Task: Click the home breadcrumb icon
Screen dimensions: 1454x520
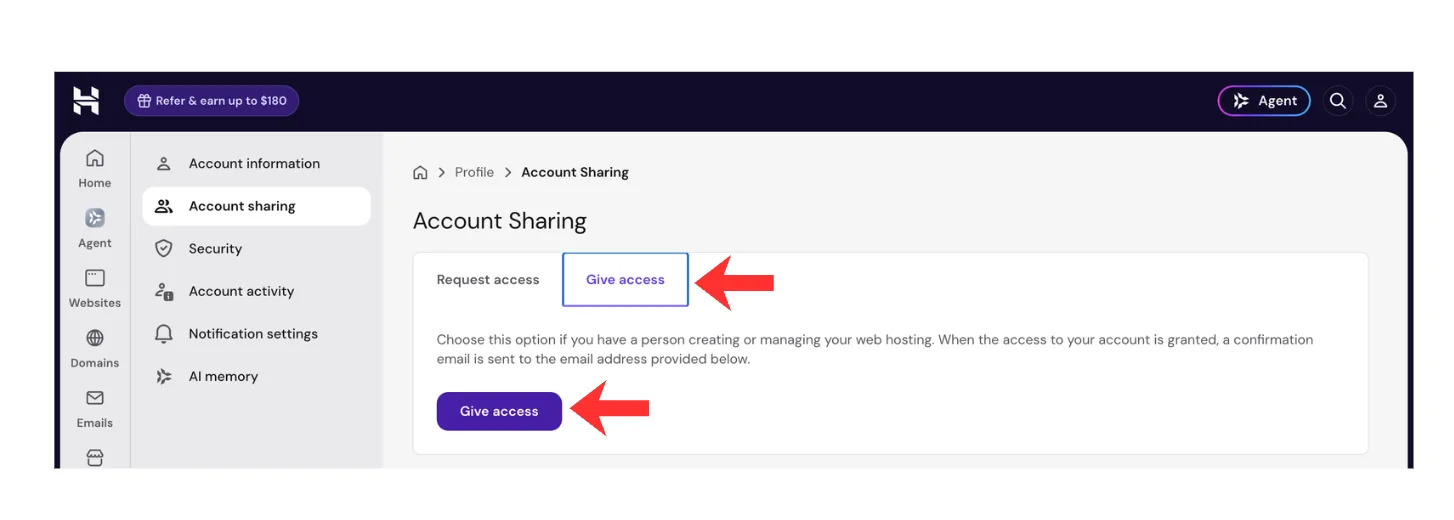Action: (420, 172)
